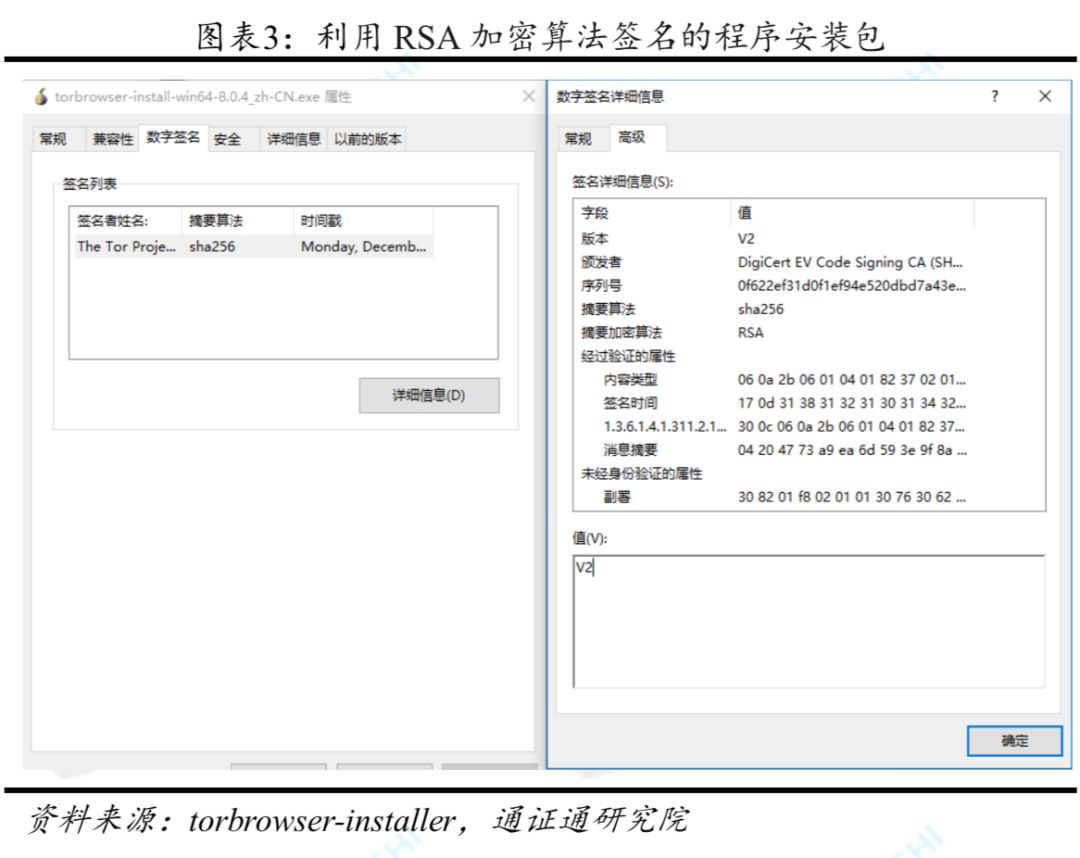Image resolution: width=1080 pixels, height=858 pixels.
Task: Switch to the 常规 tab of properties
Action: click(x=55, y=138)
